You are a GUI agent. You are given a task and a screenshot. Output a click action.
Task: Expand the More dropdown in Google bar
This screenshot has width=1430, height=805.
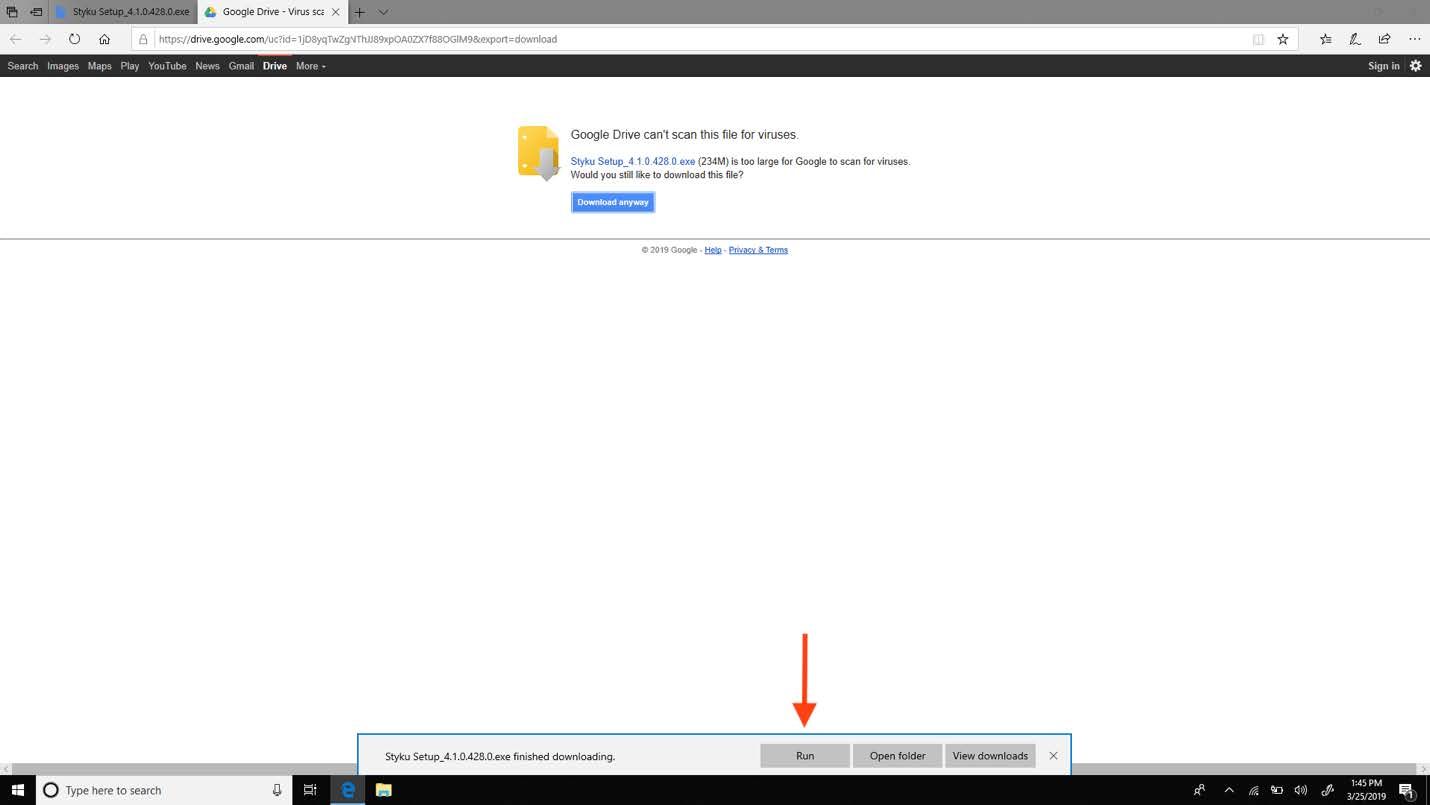tap(310, 66)
